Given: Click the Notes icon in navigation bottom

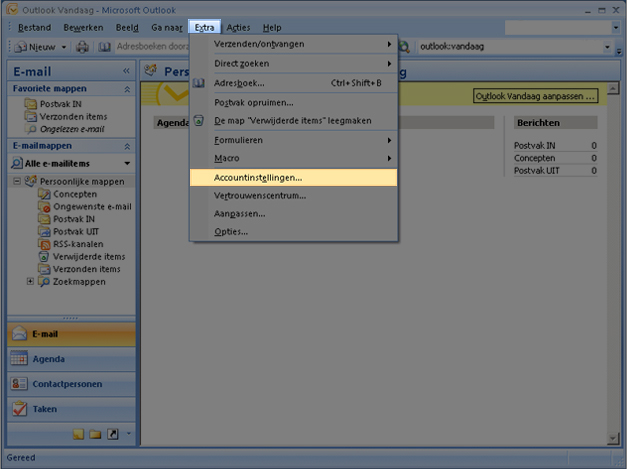Looking at the screenshot, I should (x=78, y=434).
